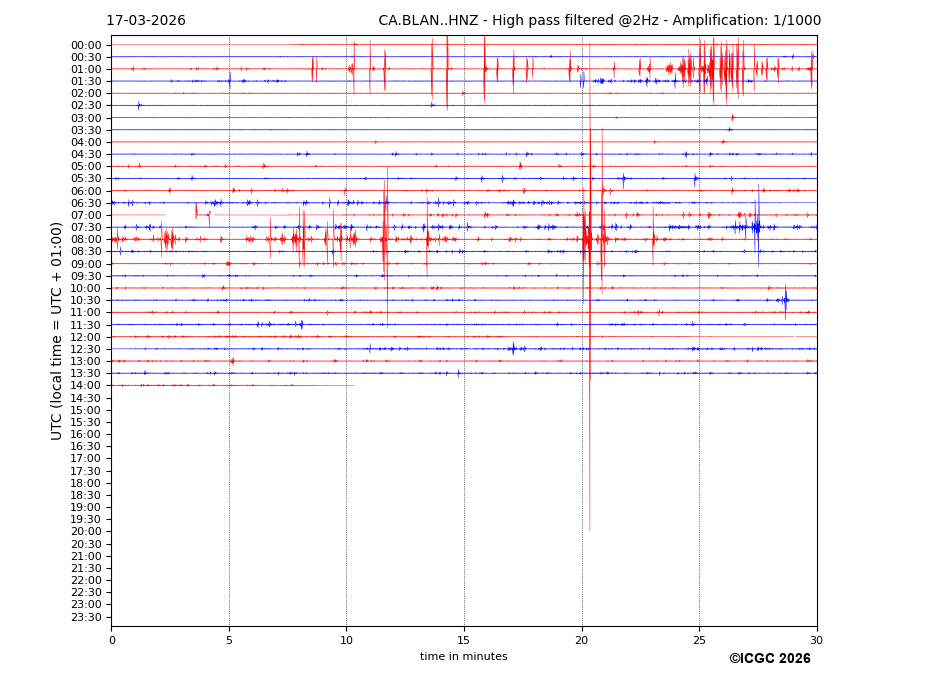The width and height of the screenshot is (927, 696).
Task: Click the ©ICGC 2026 copyright text
Action: 769,658
